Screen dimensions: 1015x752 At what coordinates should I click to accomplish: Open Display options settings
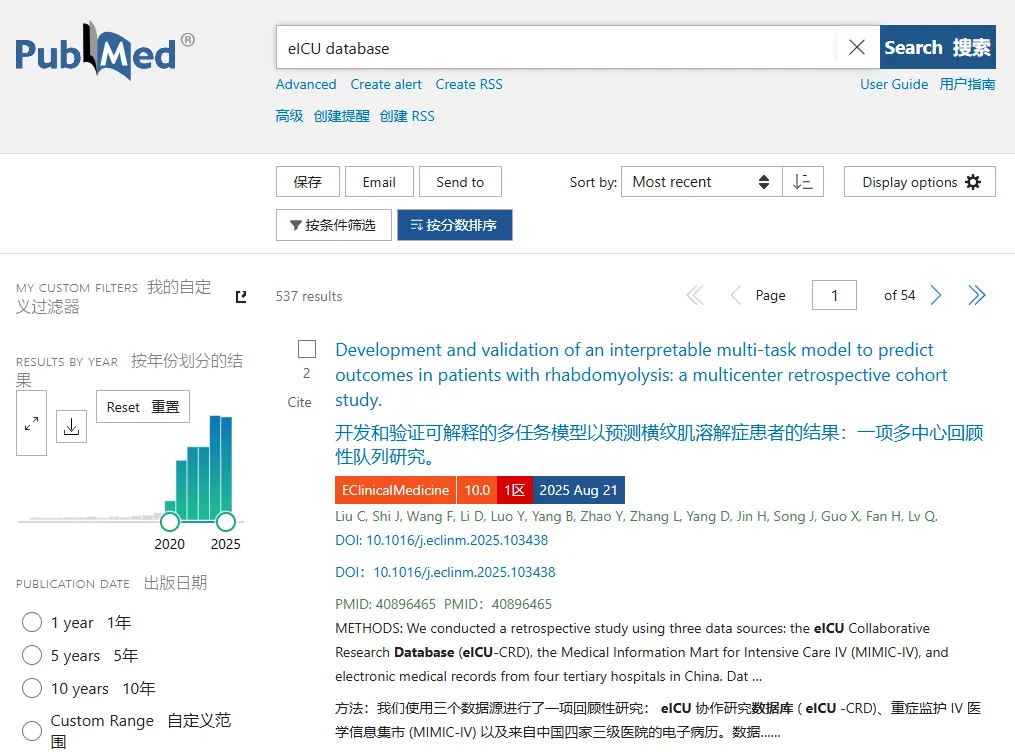919,182
